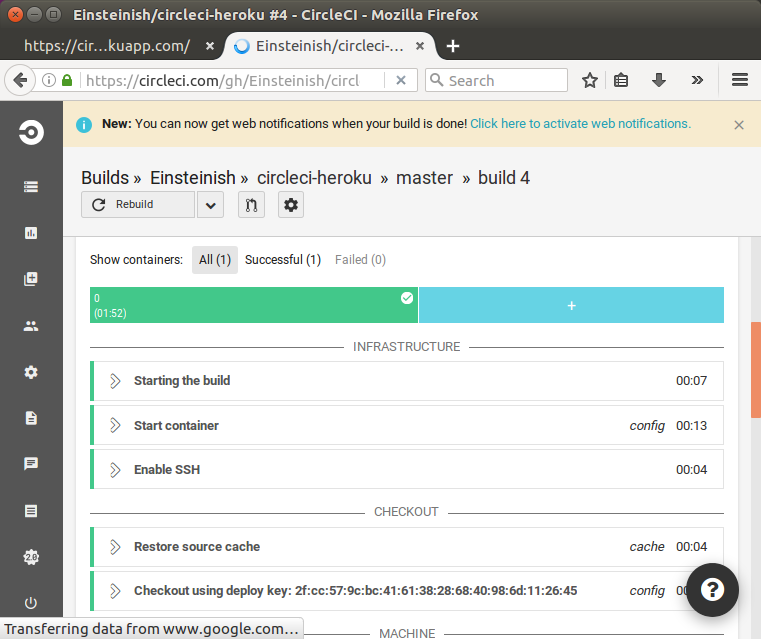The width and height of the screenshot is (761, 639).
Task: Open the Add Projects sidebar icon
Action: tap(31, 279)
